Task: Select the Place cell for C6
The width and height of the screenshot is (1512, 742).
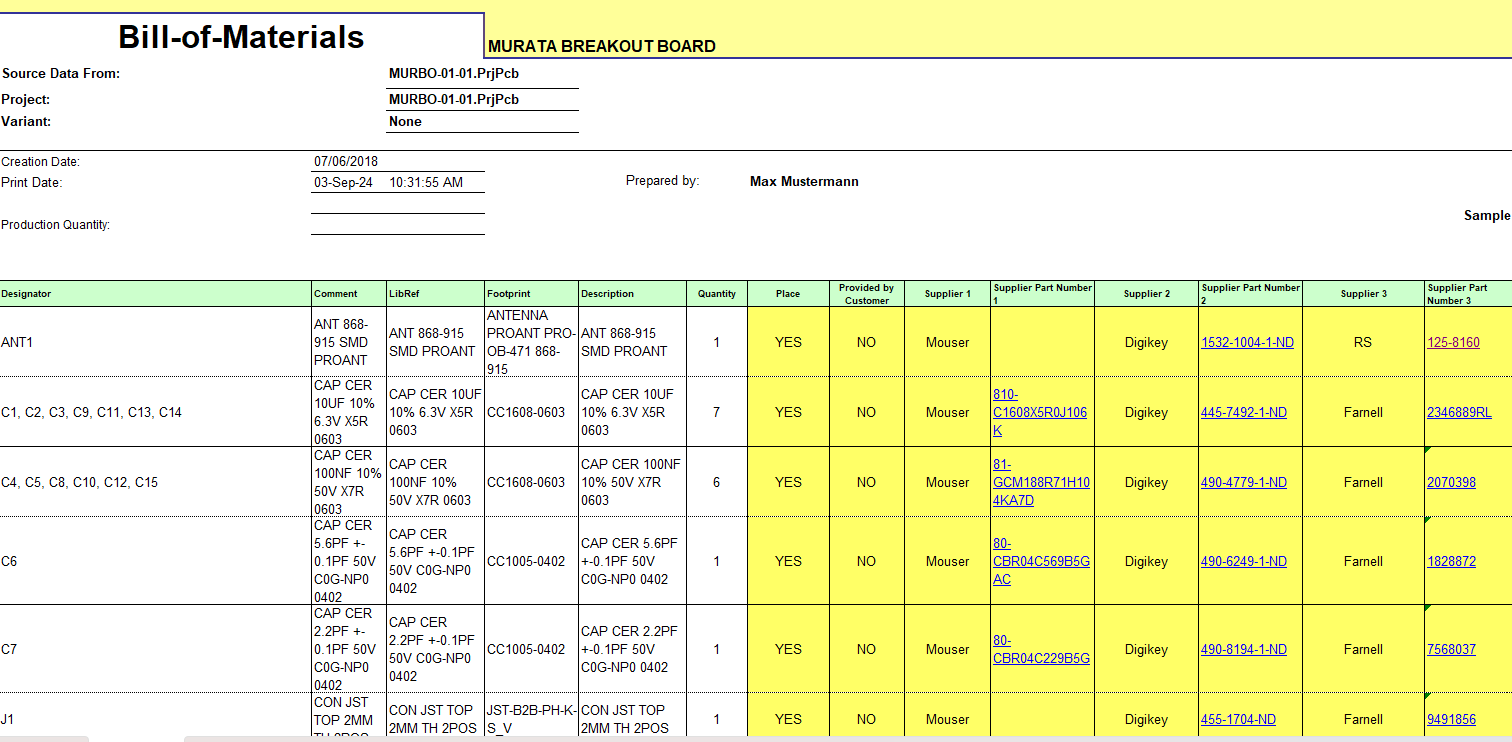Action: [x=788, y=561]
